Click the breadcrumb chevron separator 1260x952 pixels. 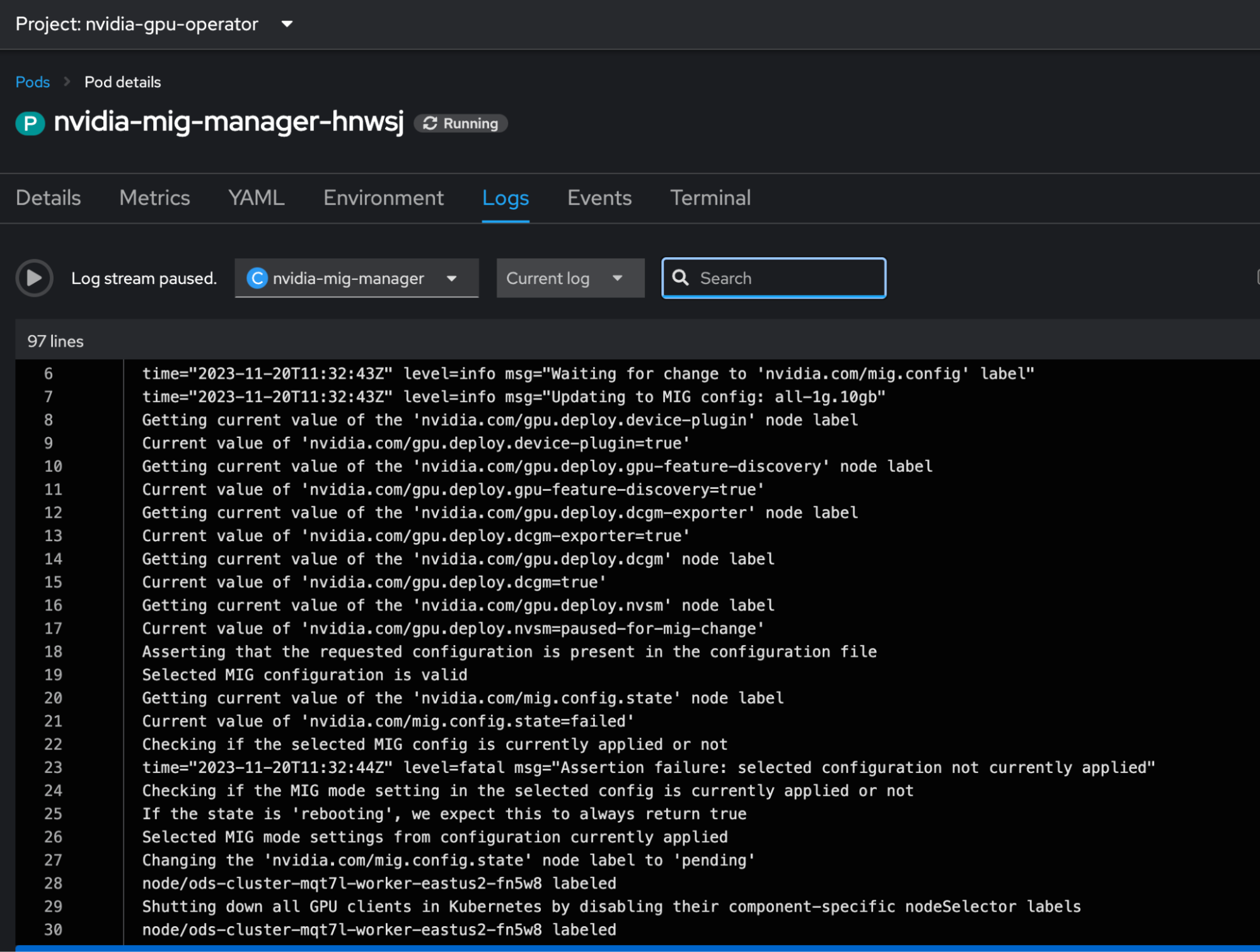67,82
